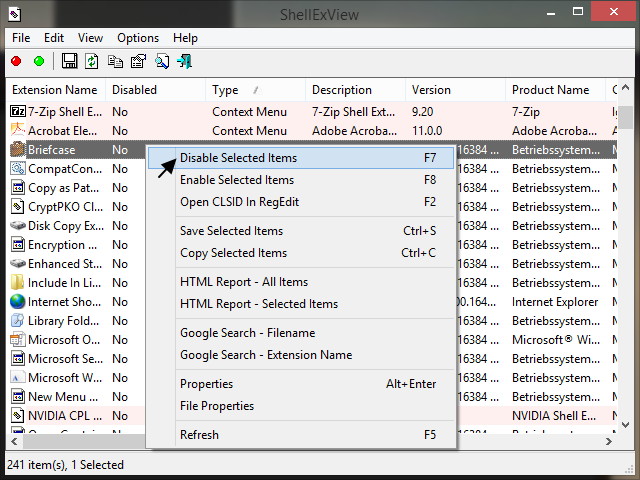Open the Help menu

pos(185,38)
